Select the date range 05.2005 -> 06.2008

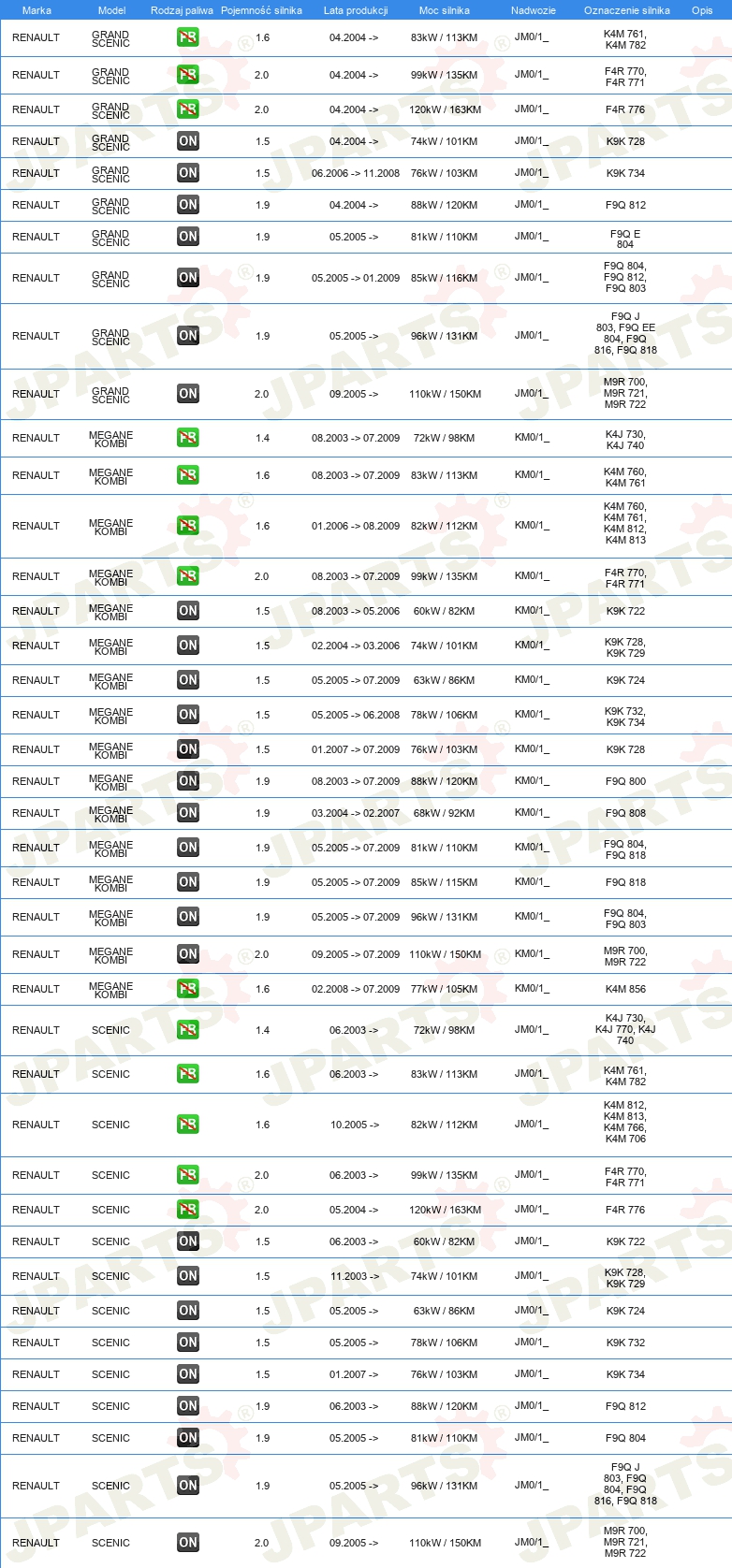tap(356, 715)
